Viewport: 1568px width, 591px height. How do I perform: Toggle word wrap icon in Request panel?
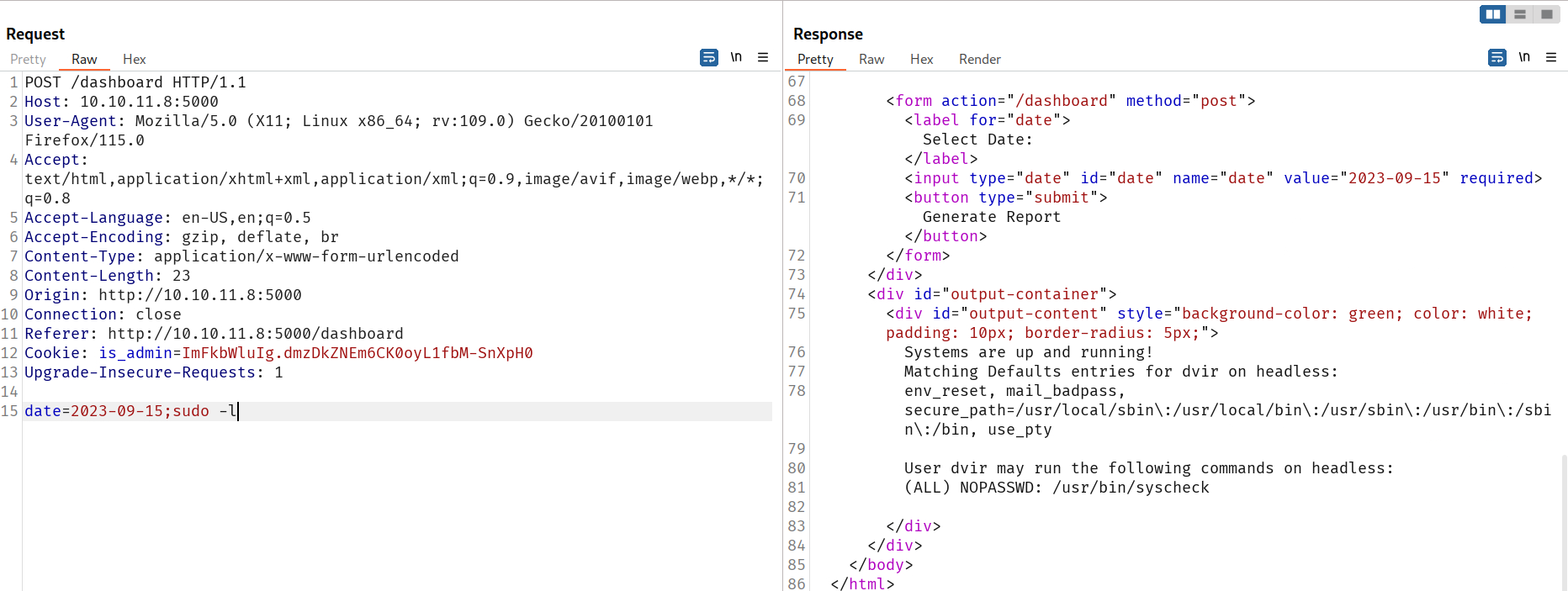click(709, 57)
